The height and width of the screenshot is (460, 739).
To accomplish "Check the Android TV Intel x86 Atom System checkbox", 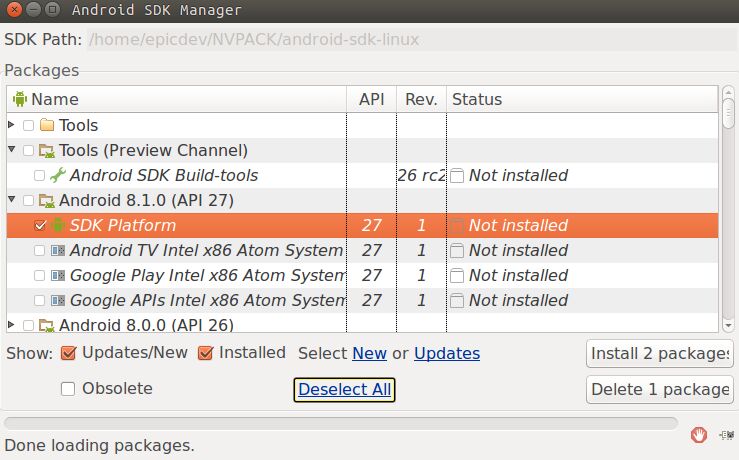I will tap(40, 250).
